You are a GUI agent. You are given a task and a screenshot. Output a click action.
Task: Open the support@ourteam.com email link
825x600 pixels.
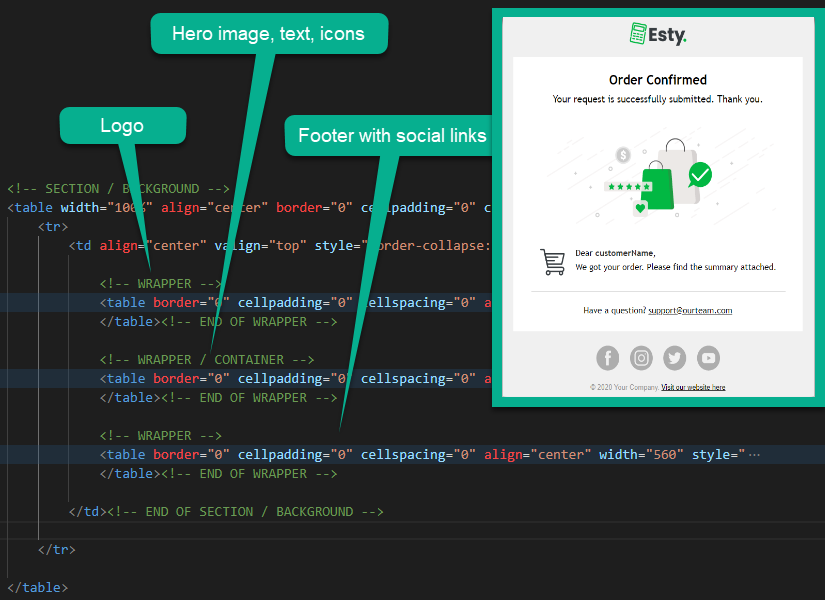pos(690,310)
